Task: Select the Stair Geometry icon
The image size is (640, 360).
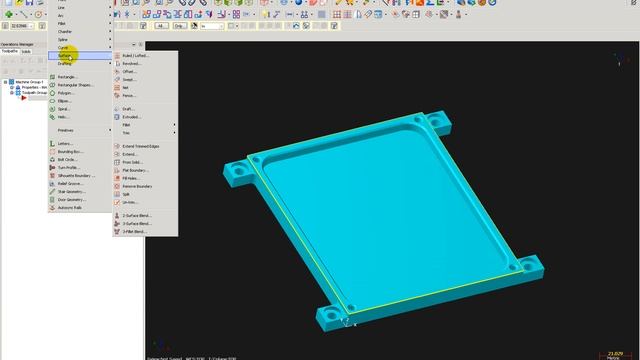Action: point(52,191)
